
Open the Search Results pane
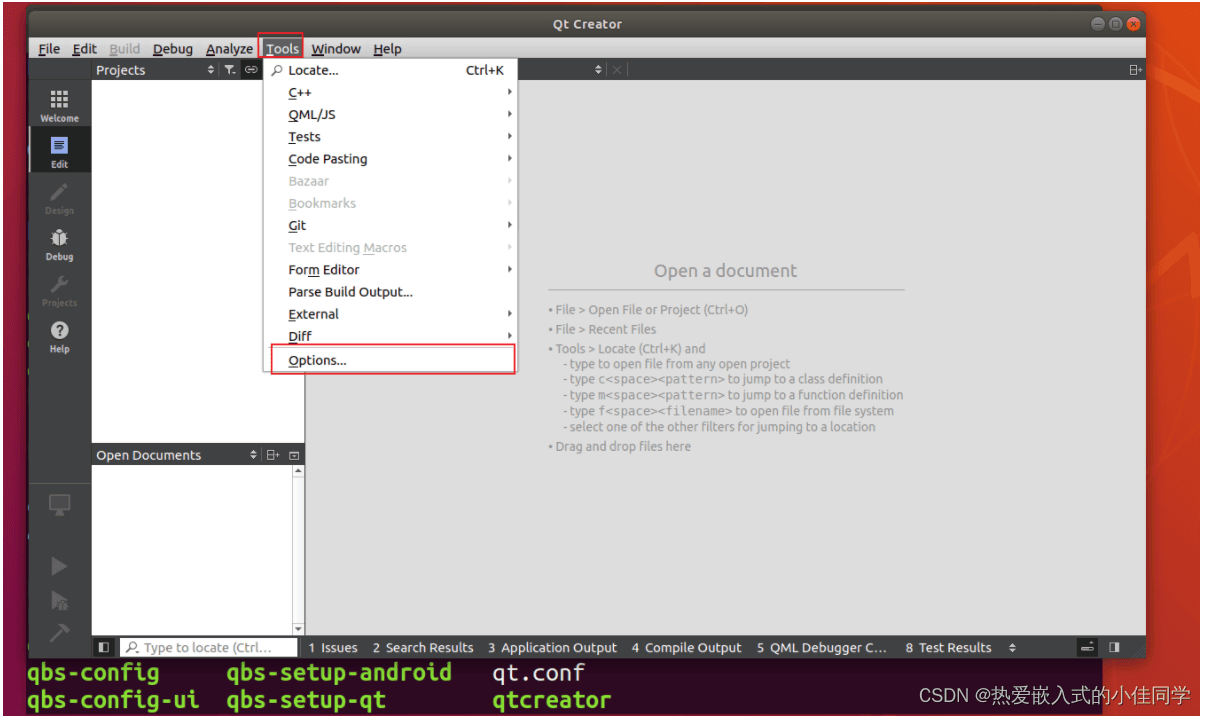tap(423, 648)
